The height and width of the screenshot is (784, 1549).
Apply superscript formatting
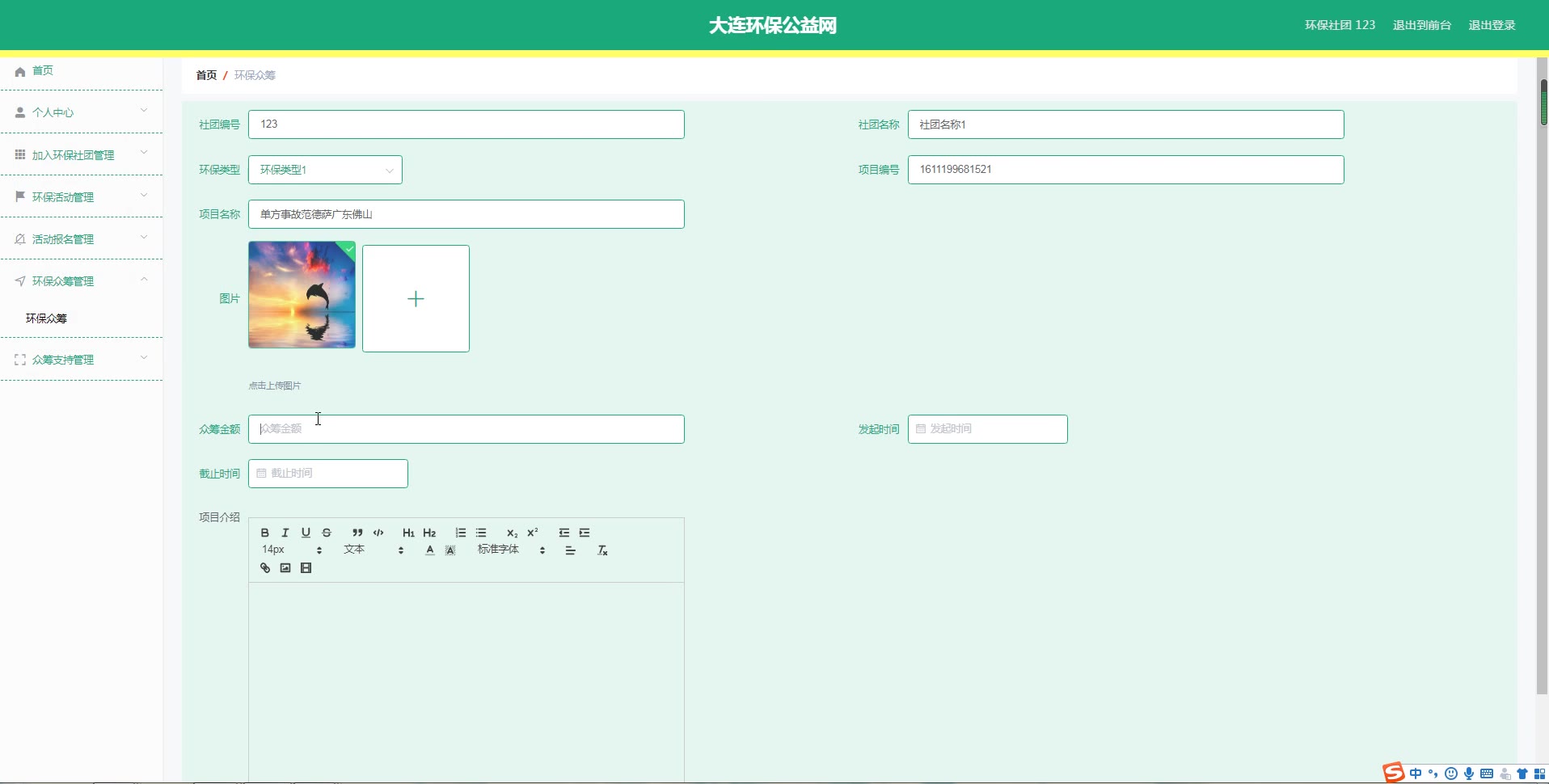(x=533, y=533)
